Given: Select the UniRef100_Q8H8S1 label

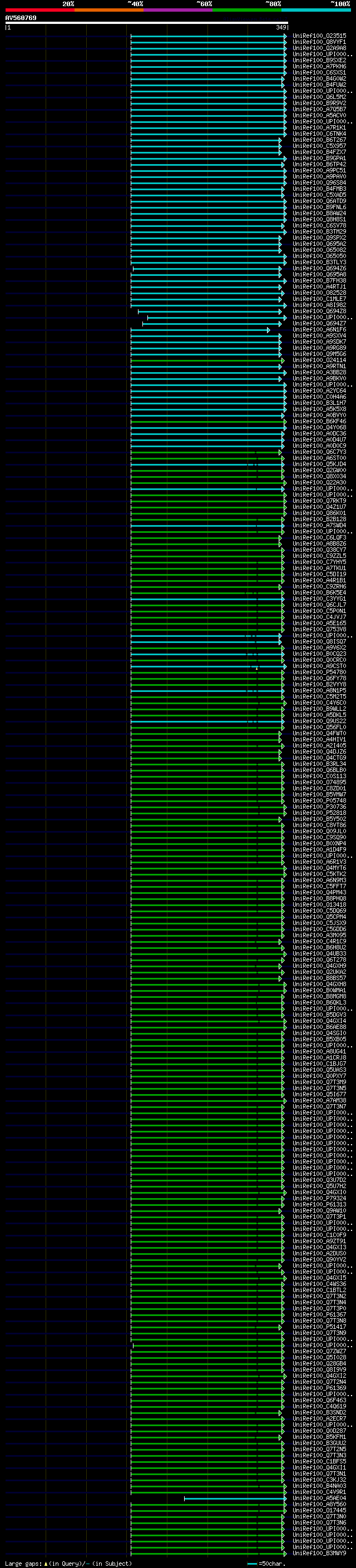Looking at the screenshot, I should [319, 220].
